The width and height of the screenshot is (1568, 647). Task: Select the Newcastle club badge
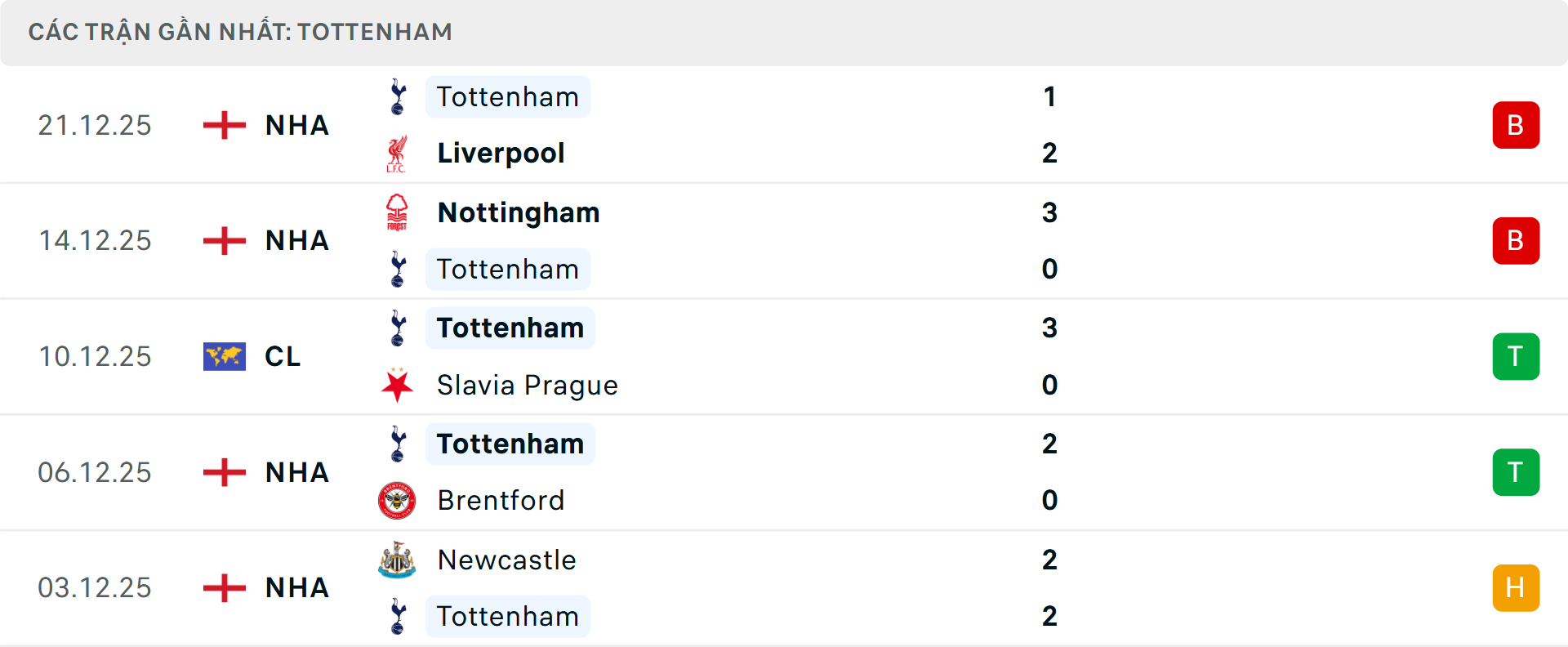[398, 560]
